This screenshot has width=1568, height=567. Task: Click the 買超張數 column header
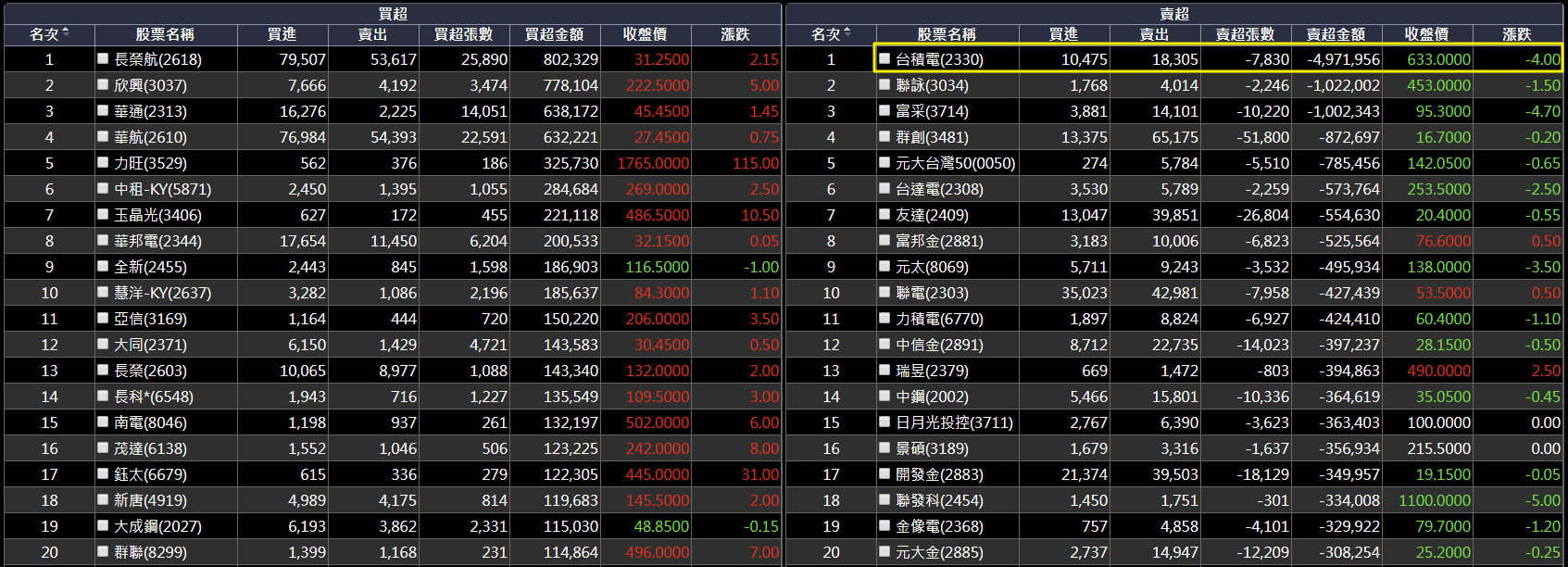tap(463, 34)
